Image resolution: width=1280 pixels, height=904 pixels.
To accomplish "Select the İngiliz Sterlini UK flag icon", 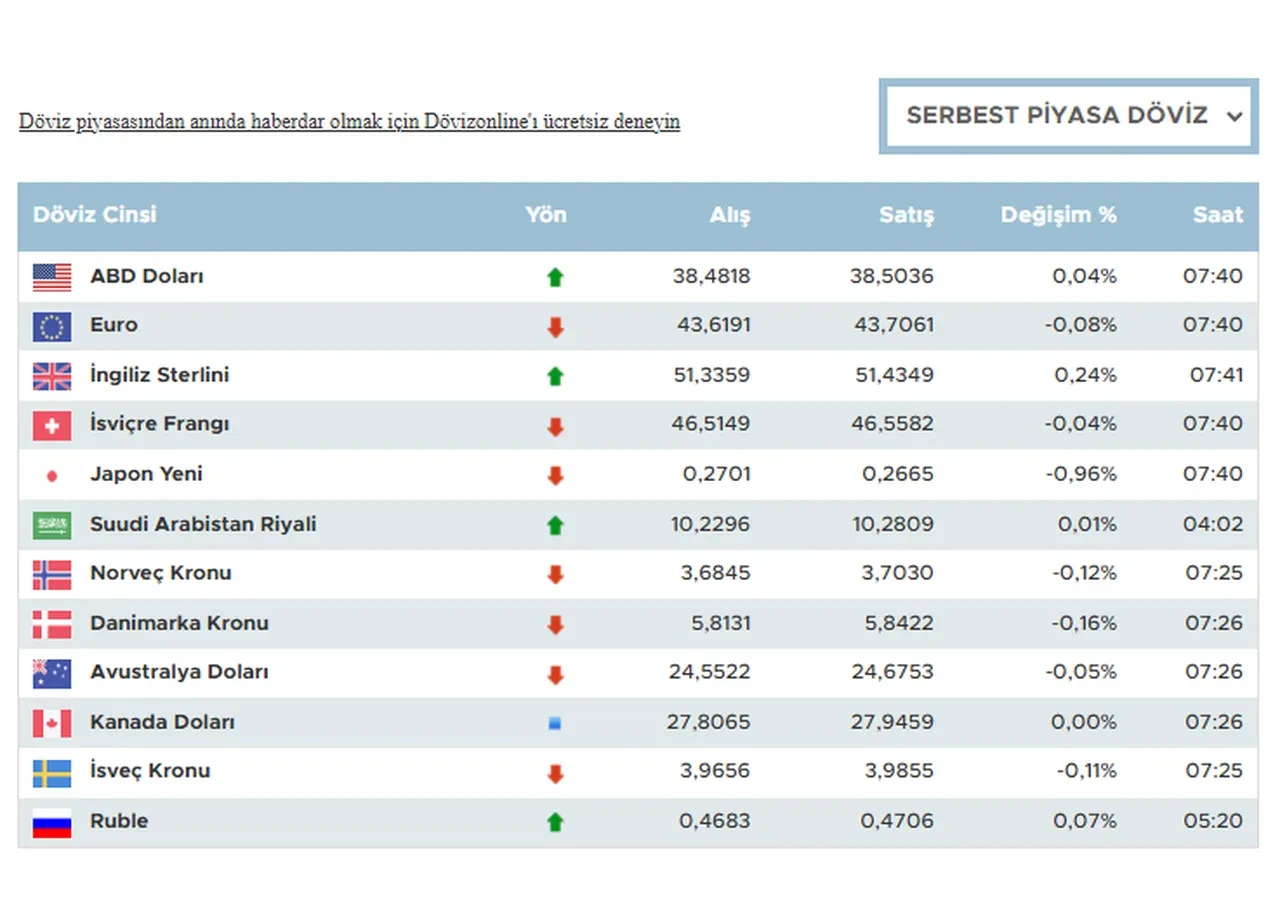I will click(x=52, y=376).
